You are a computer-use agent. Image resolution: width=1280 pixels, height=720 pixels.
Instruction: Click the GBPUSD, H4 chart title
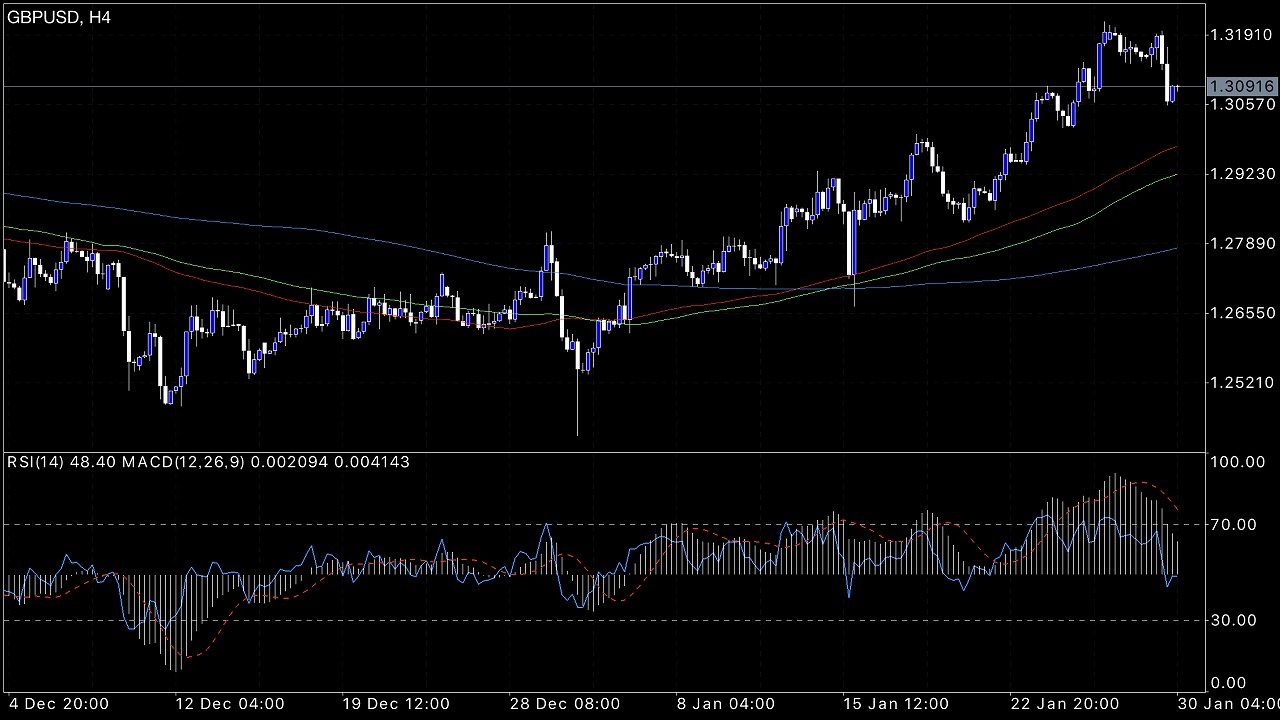[x=58, y=17]
